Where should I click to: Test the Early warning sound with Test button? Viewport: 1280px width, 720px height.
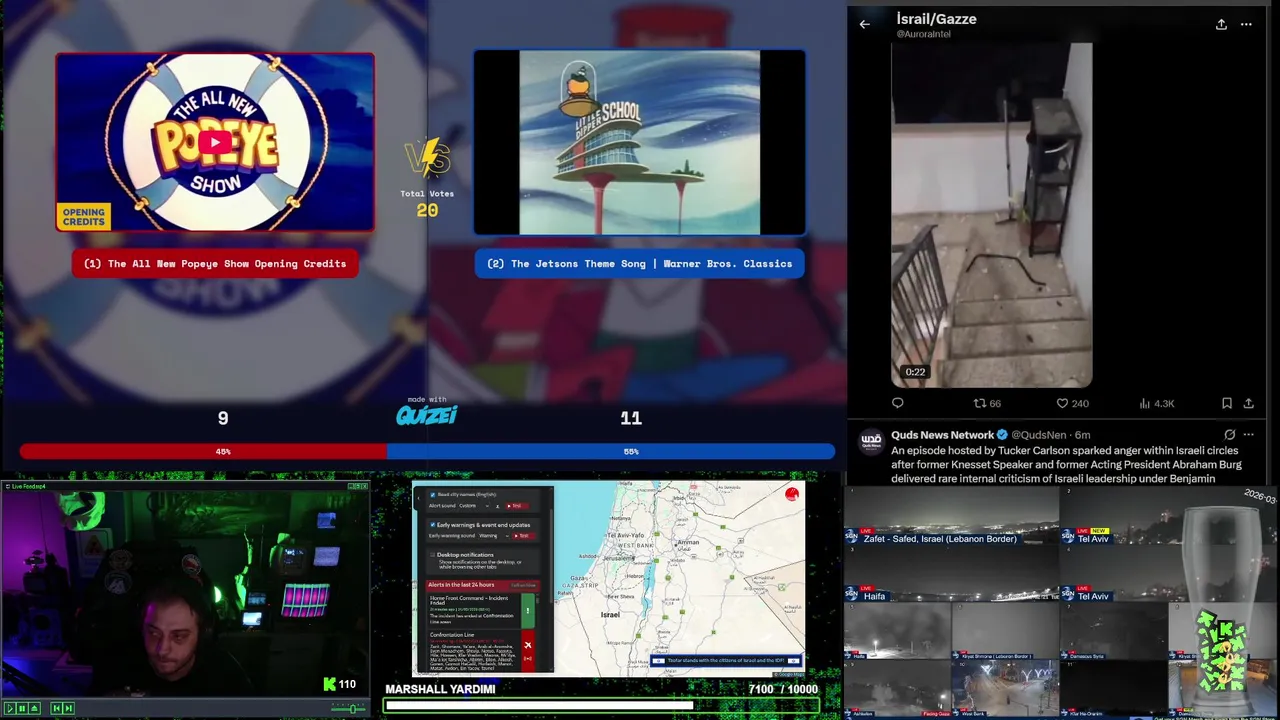523,536
